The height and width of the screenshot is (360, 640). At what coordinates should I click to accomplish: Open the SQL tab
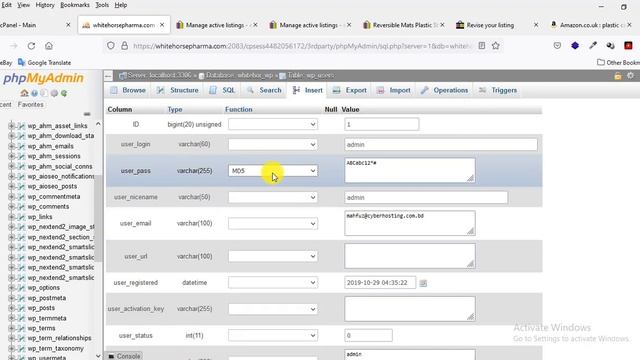tap(222, 90)
